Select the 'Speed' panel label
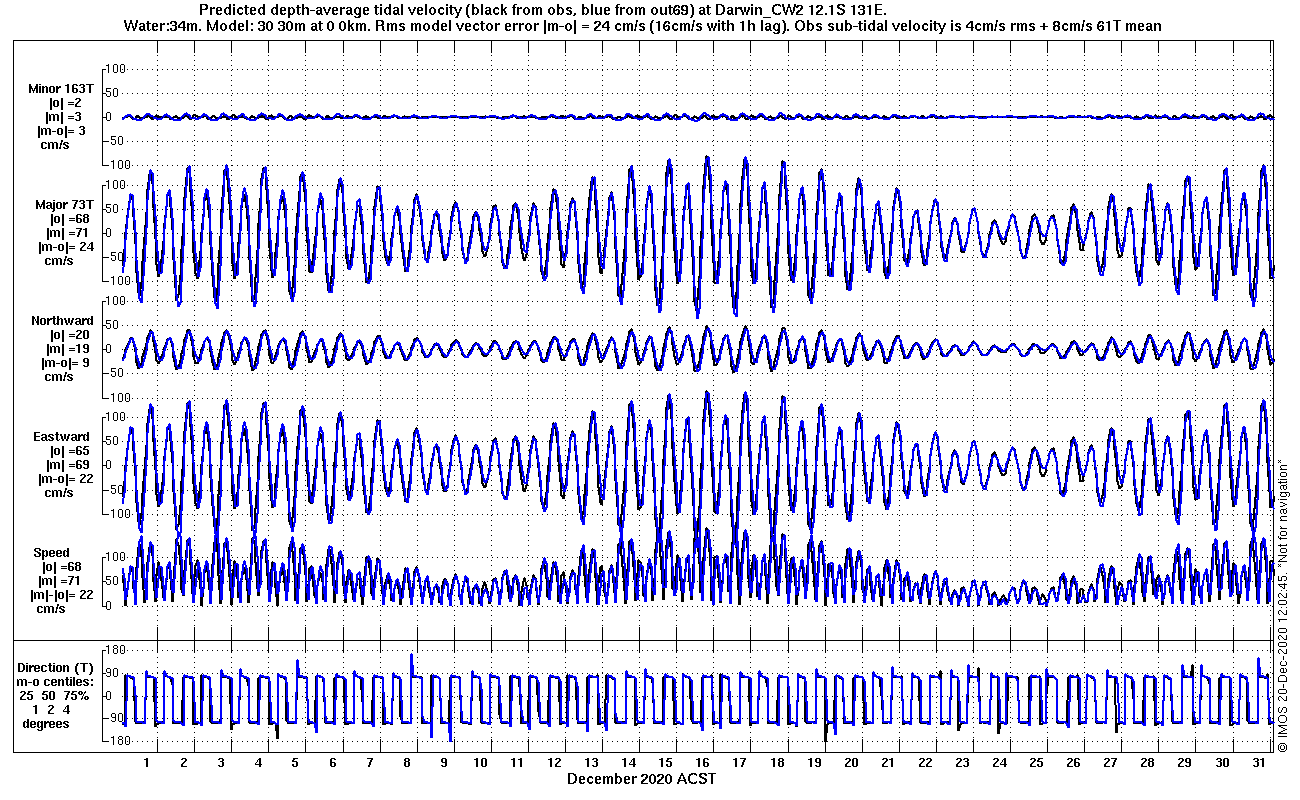The height and width of the screenshot is (800, 1300). 51,553
